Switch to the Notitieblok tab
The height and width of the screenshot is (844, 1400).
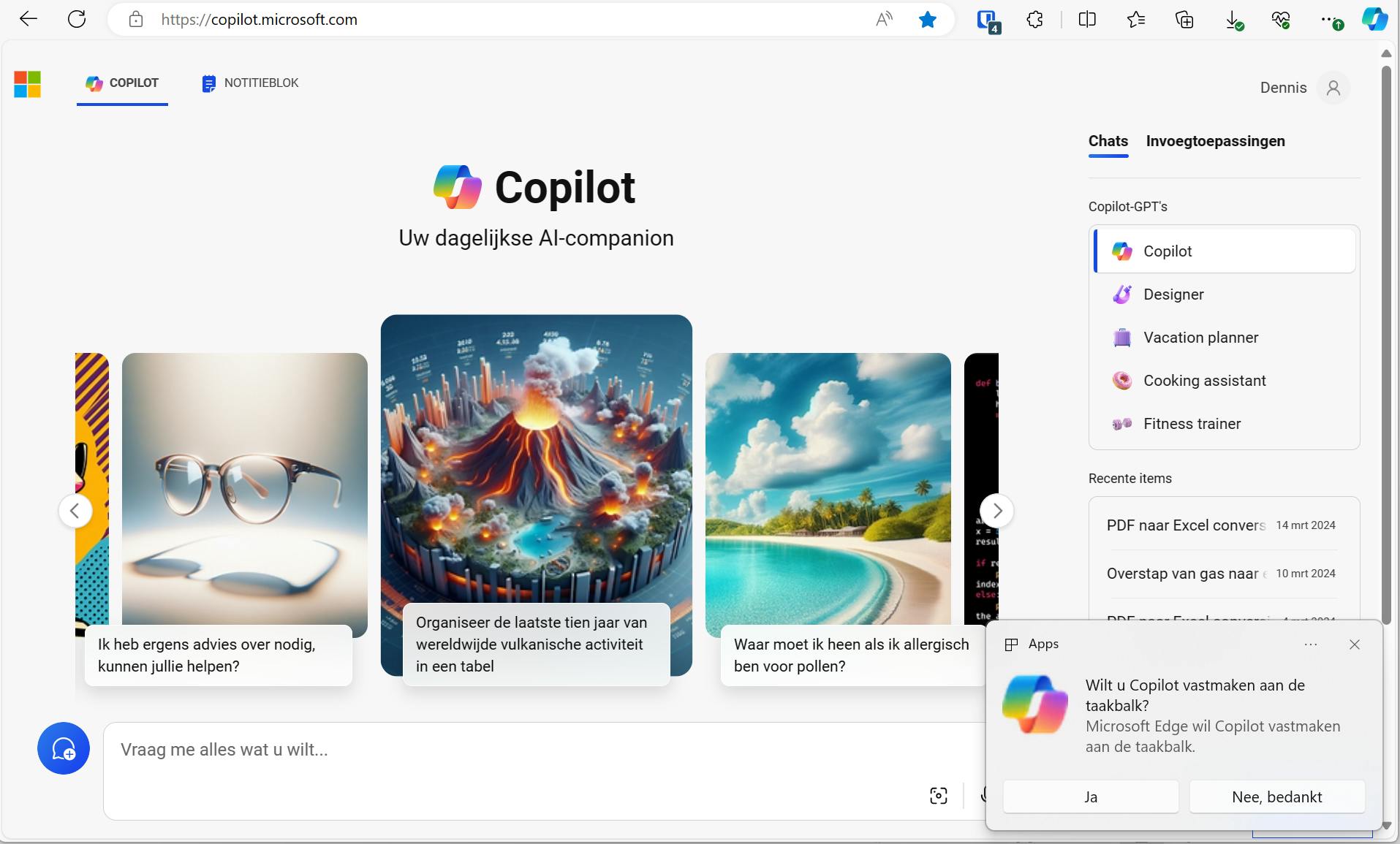tap(250, 83)
